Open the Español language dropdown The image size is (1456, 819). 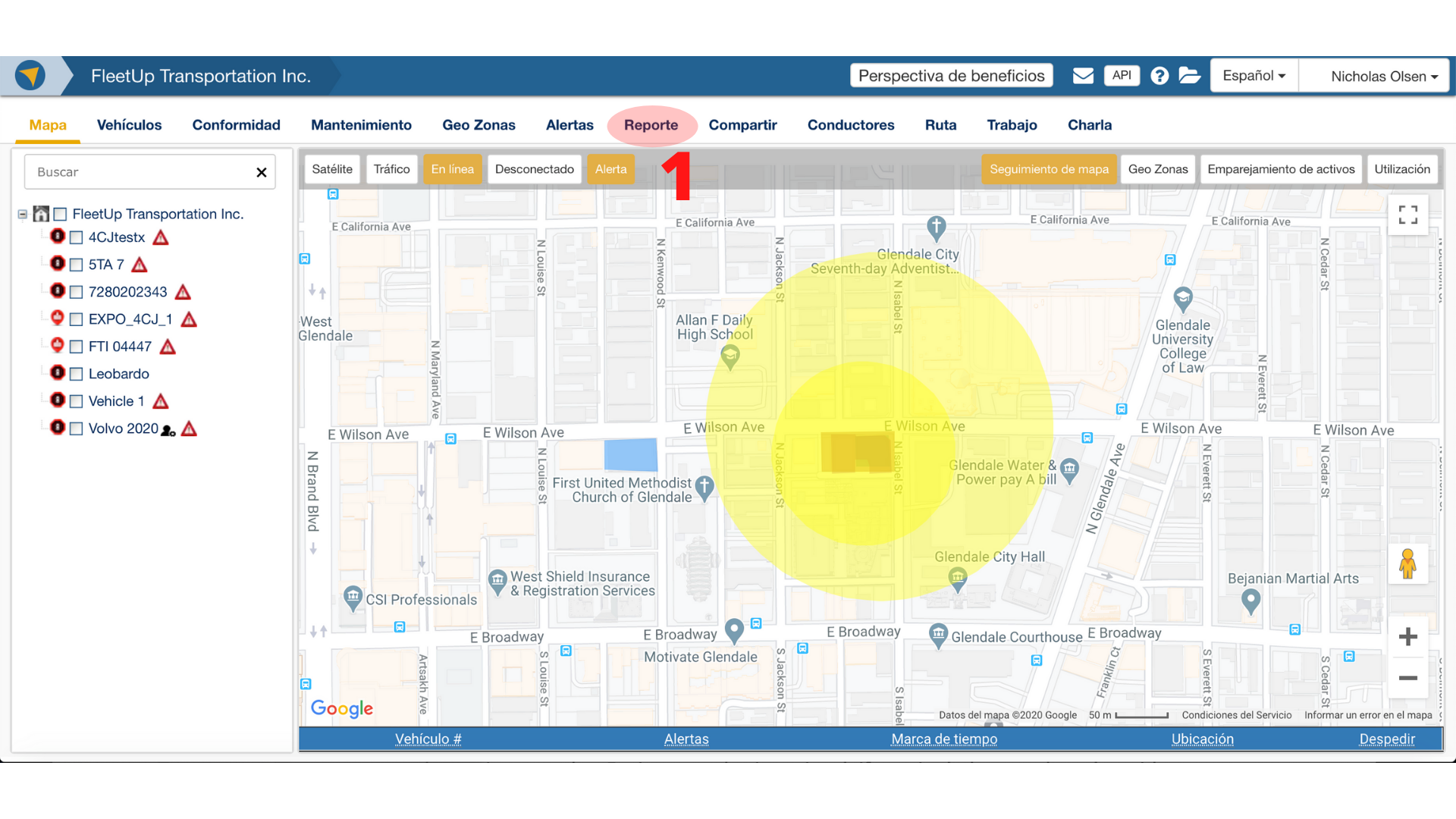pyautogui.click(x=1254, y=76)
